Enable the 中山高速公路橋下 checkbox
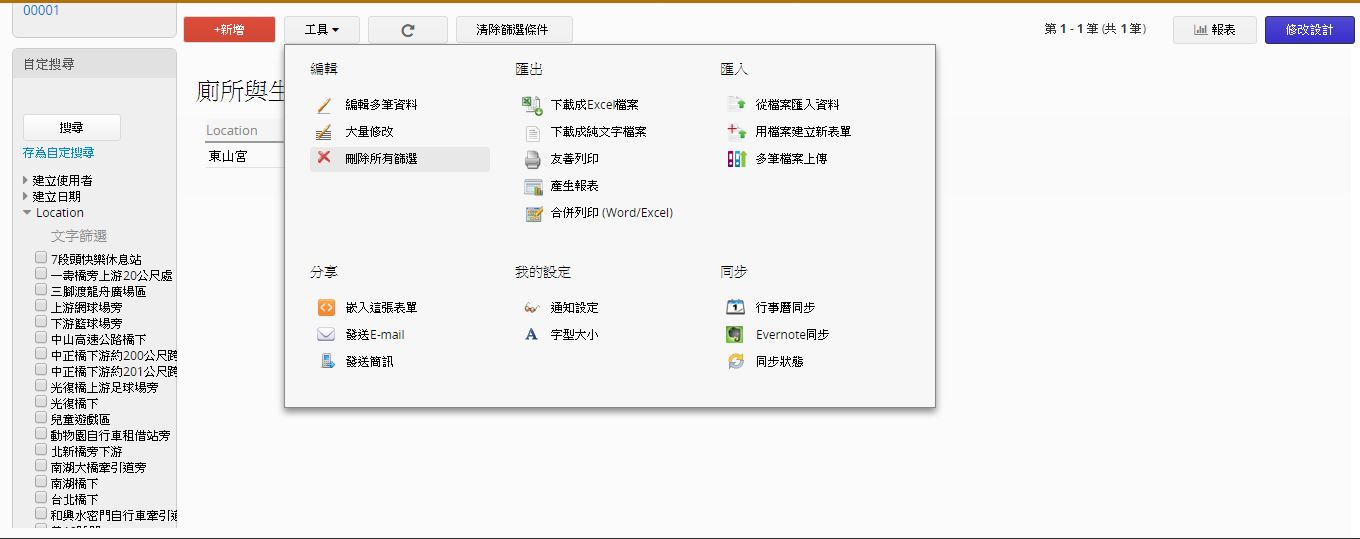1360x539 pixels. point(41,338)
